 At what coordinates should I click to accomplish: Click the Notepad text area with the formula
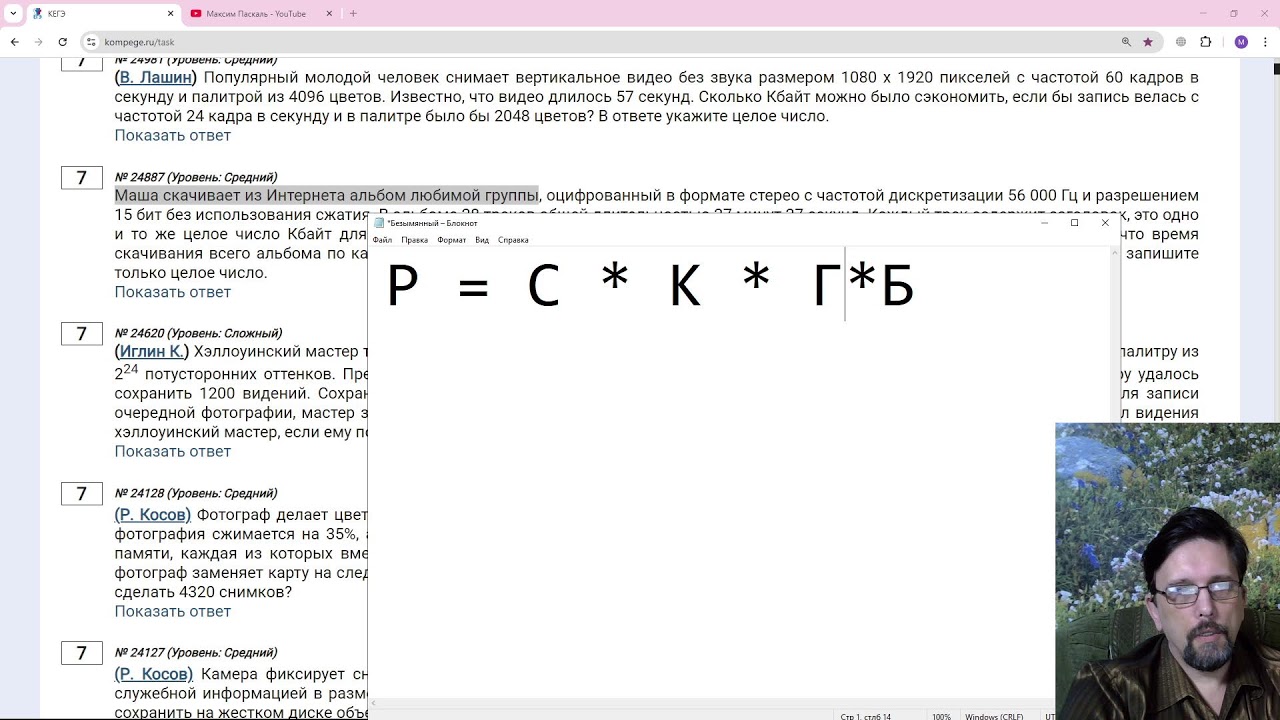[739, 472]
